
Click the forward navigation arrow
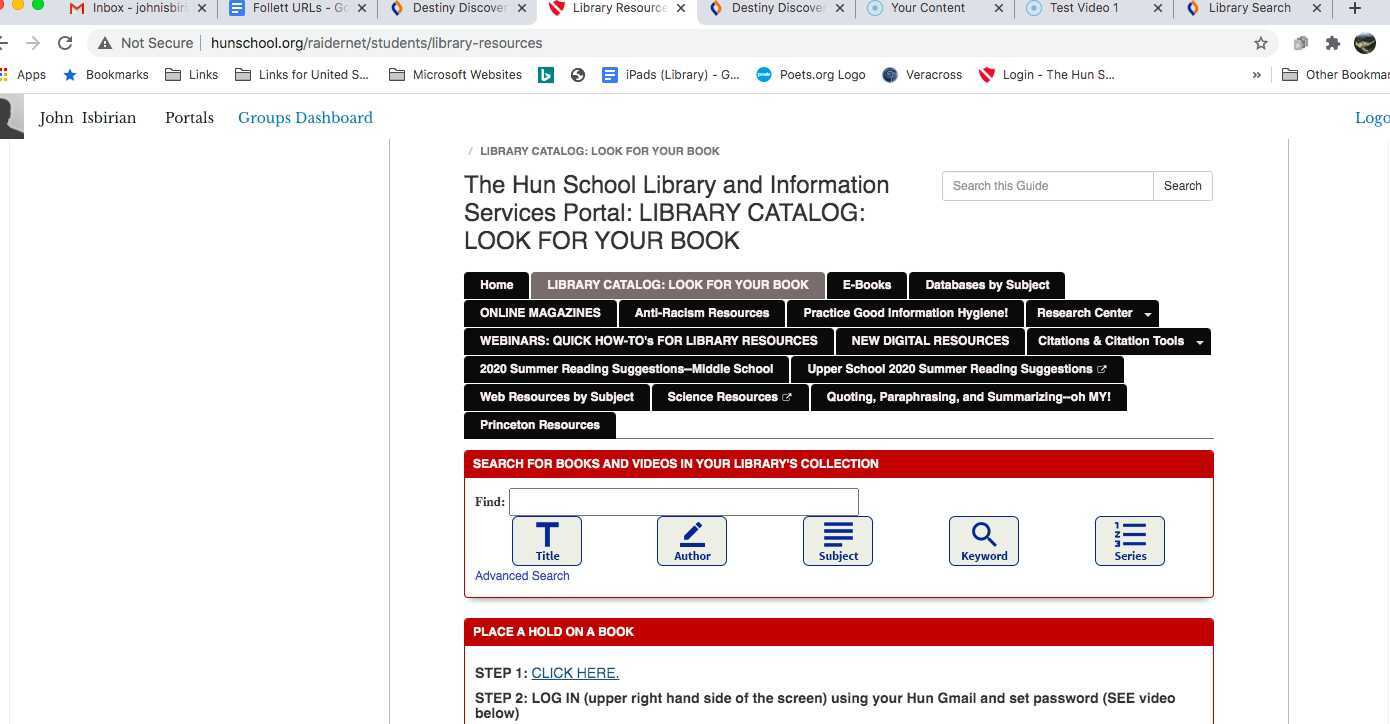[33, 43]
